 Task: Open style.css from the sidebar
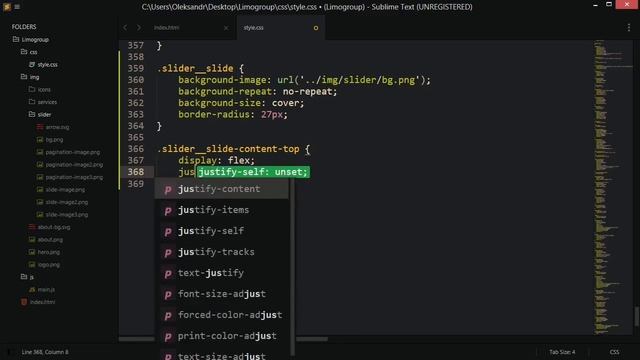[x=47, y=64]
